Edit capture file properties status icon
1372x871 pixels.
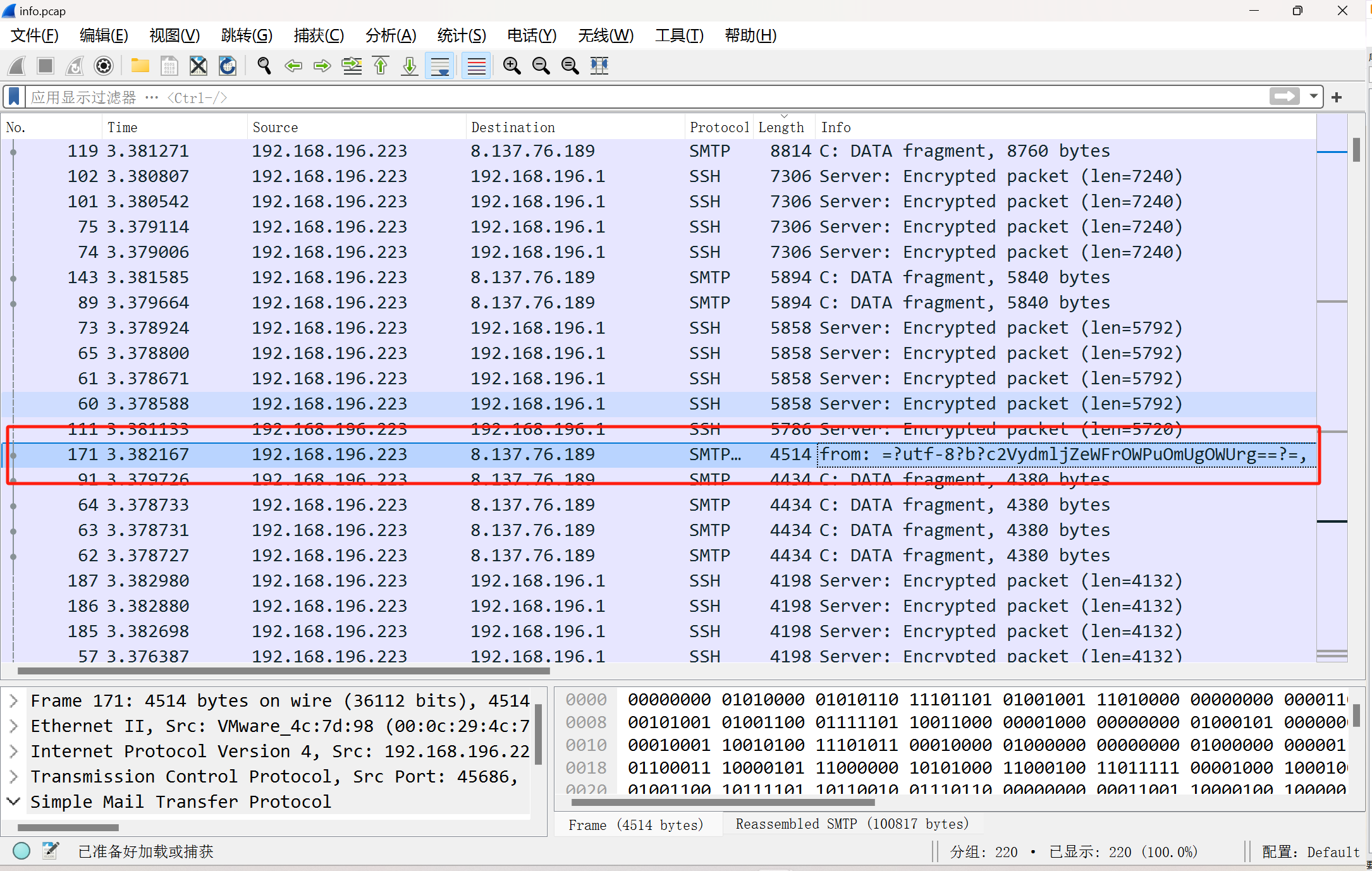pyautogui.click(x=51, y=851)
